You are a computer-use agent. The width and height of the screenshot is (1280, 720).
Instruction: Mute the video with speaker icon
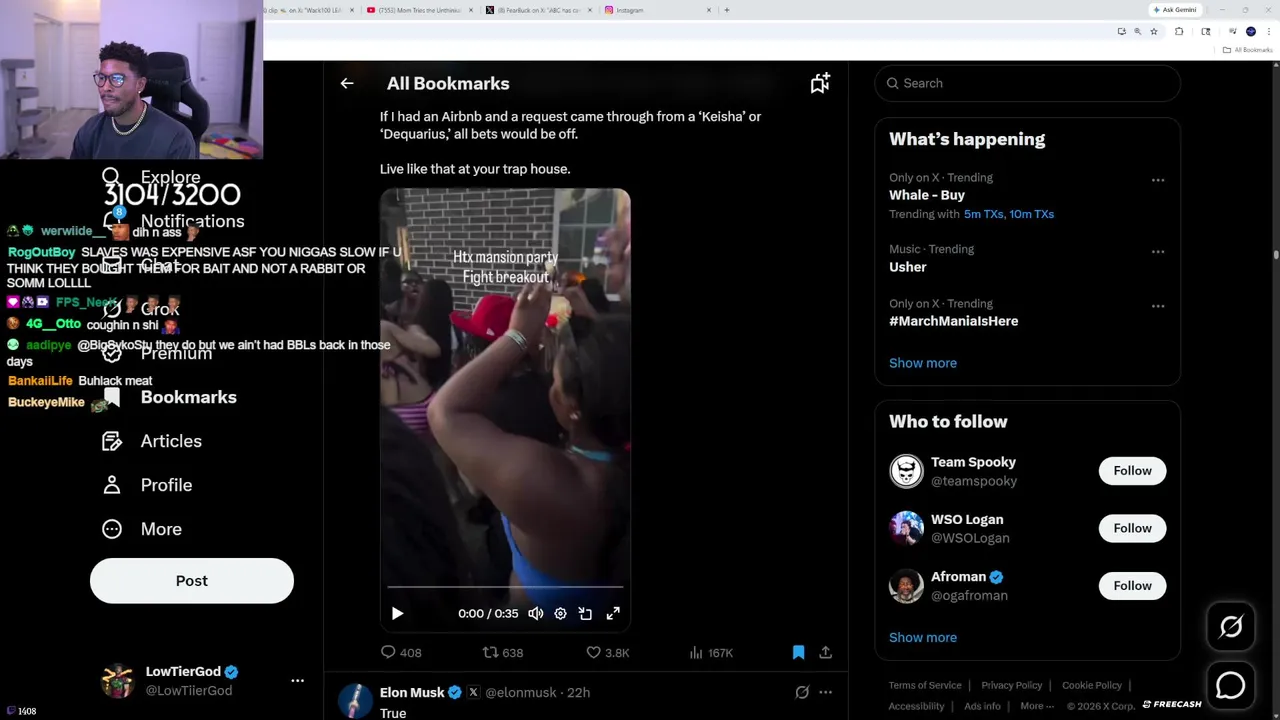click(536, 613)
